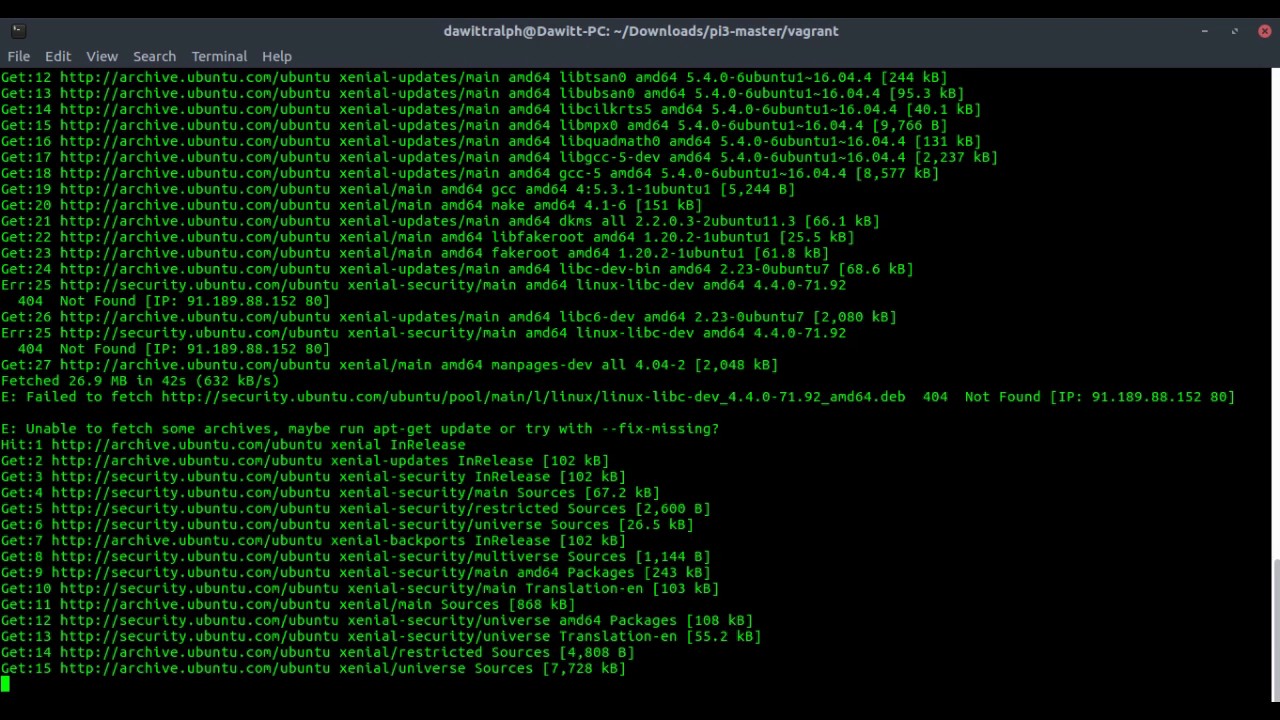Image resolution: width=1280 pixels, height=720 pixels.
Task: Click the 'E: Failed to fetch' line
Action: [x=618, y=397]
